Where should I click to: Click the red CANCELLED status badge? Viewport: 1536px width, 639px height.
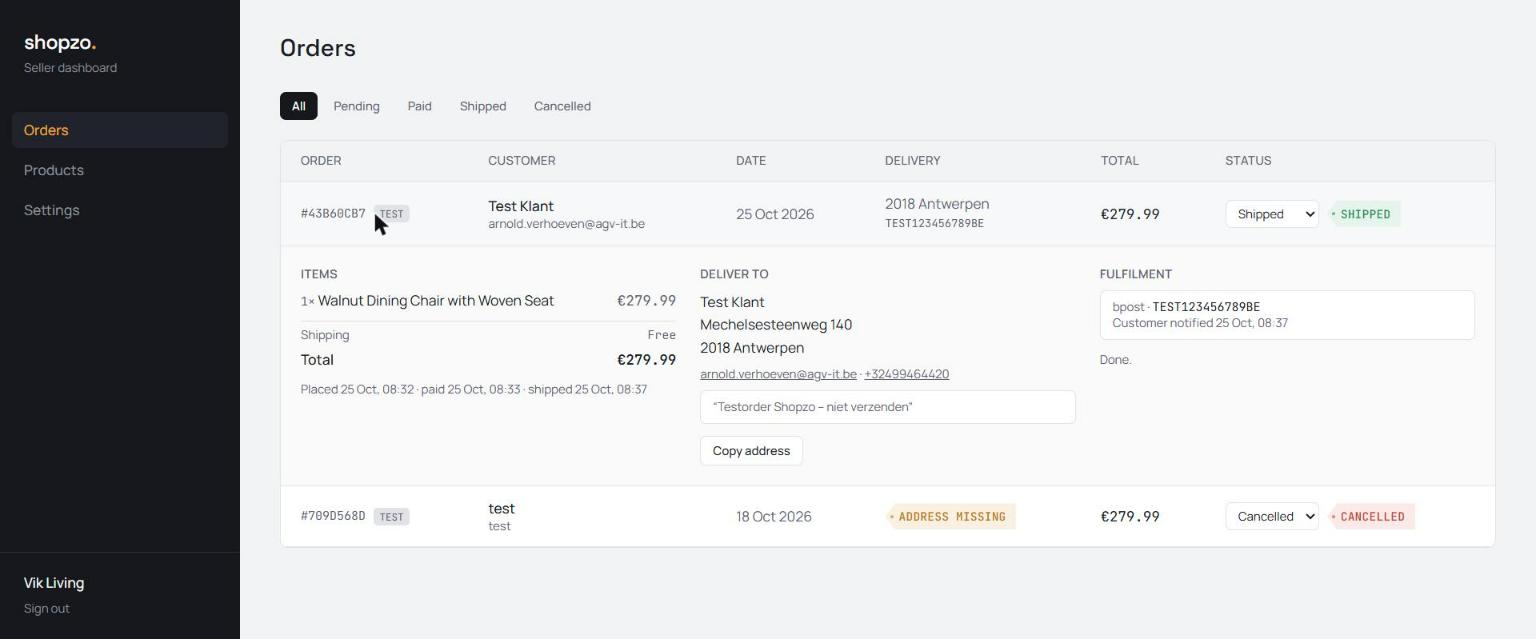coord(1371,516)
